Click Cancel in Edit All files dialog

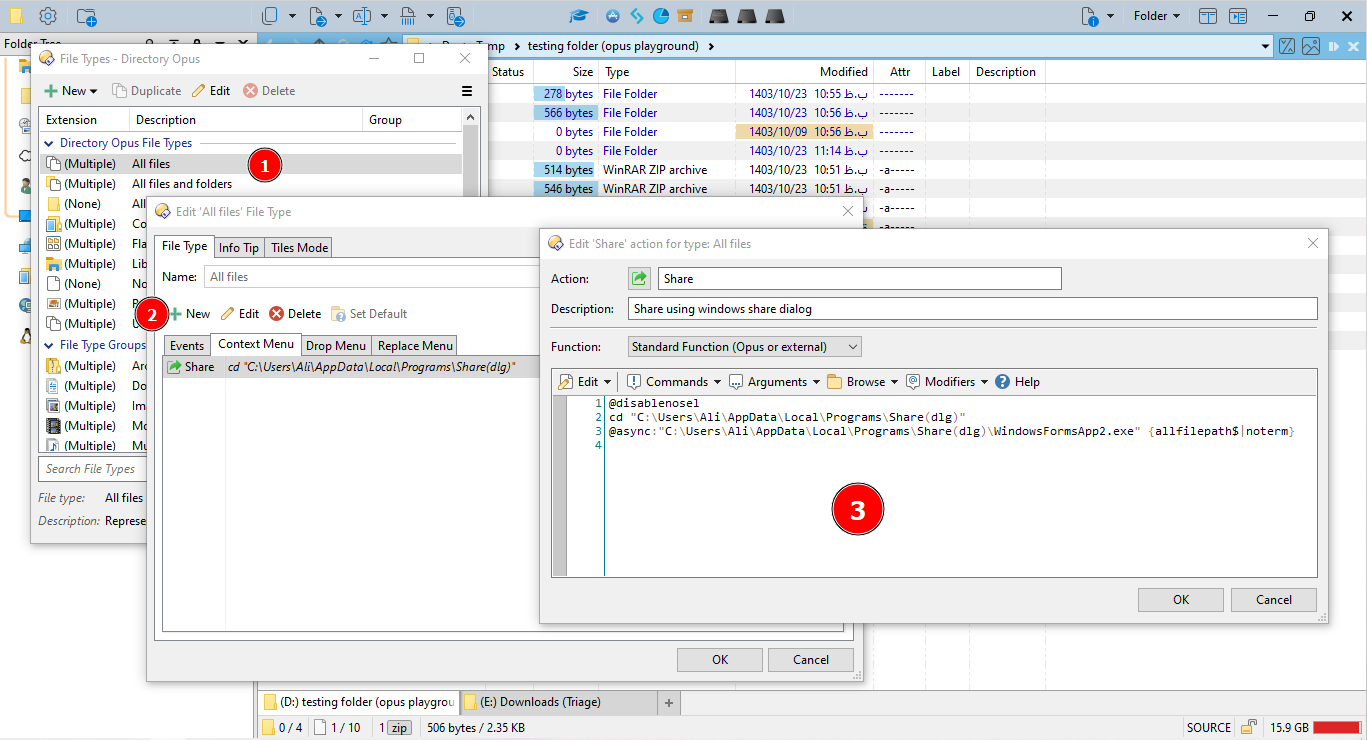coord(810,660)
